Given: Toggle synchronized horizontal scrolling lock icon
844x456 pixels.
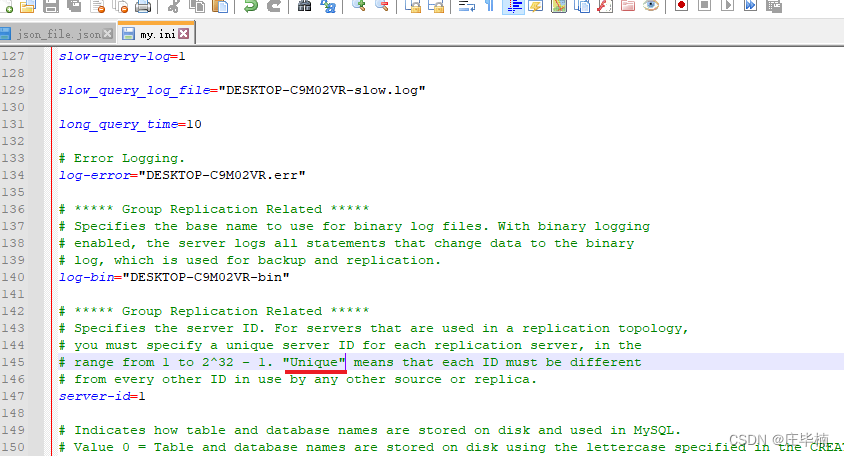Looking at the screenshot, I should tap(437, 5).
